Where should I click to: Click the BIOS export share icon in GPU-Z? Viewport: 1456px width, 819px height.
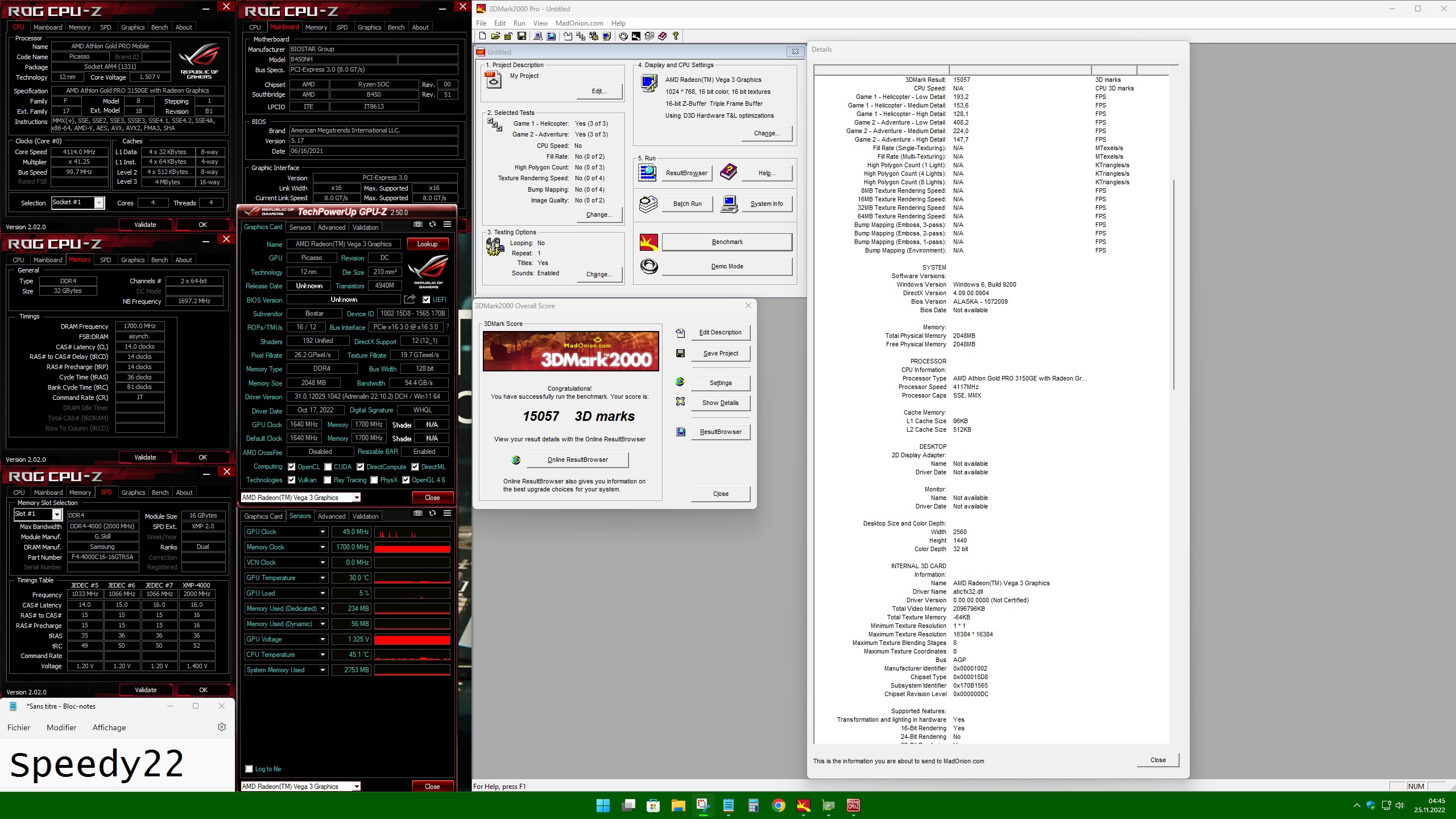(x=410, y=299)
